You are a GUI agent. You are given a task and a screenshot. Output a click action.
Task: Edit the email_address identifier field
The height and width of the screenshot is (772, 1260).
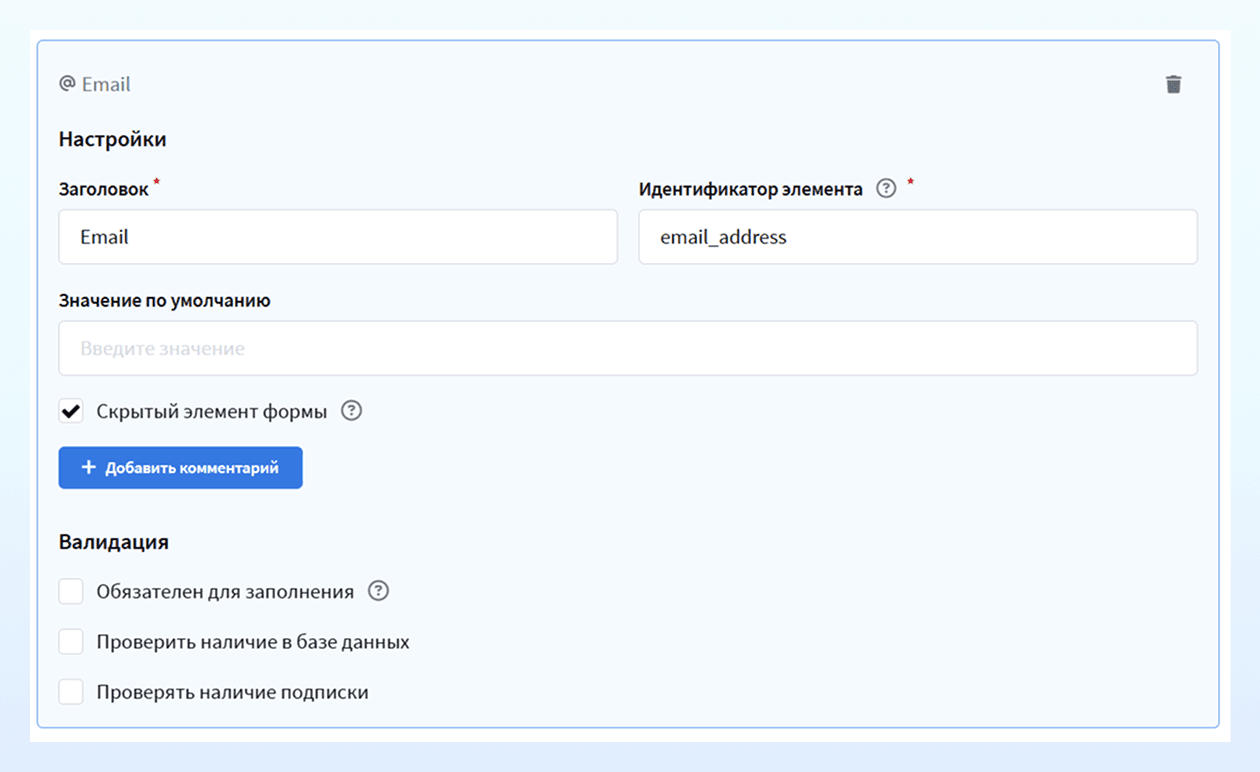(x=918, y=237)
